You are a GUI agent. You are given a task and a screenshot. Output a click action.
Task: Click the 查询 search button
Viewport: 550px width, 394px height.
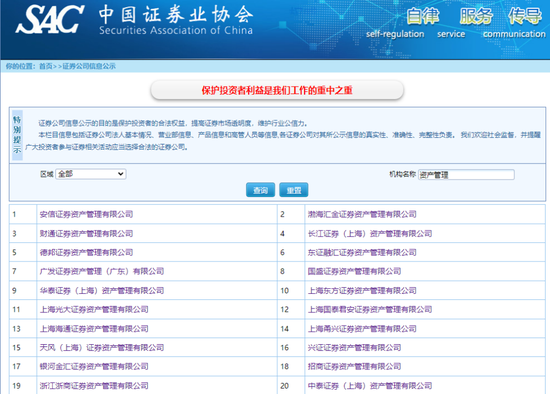[x=260, y=190]
